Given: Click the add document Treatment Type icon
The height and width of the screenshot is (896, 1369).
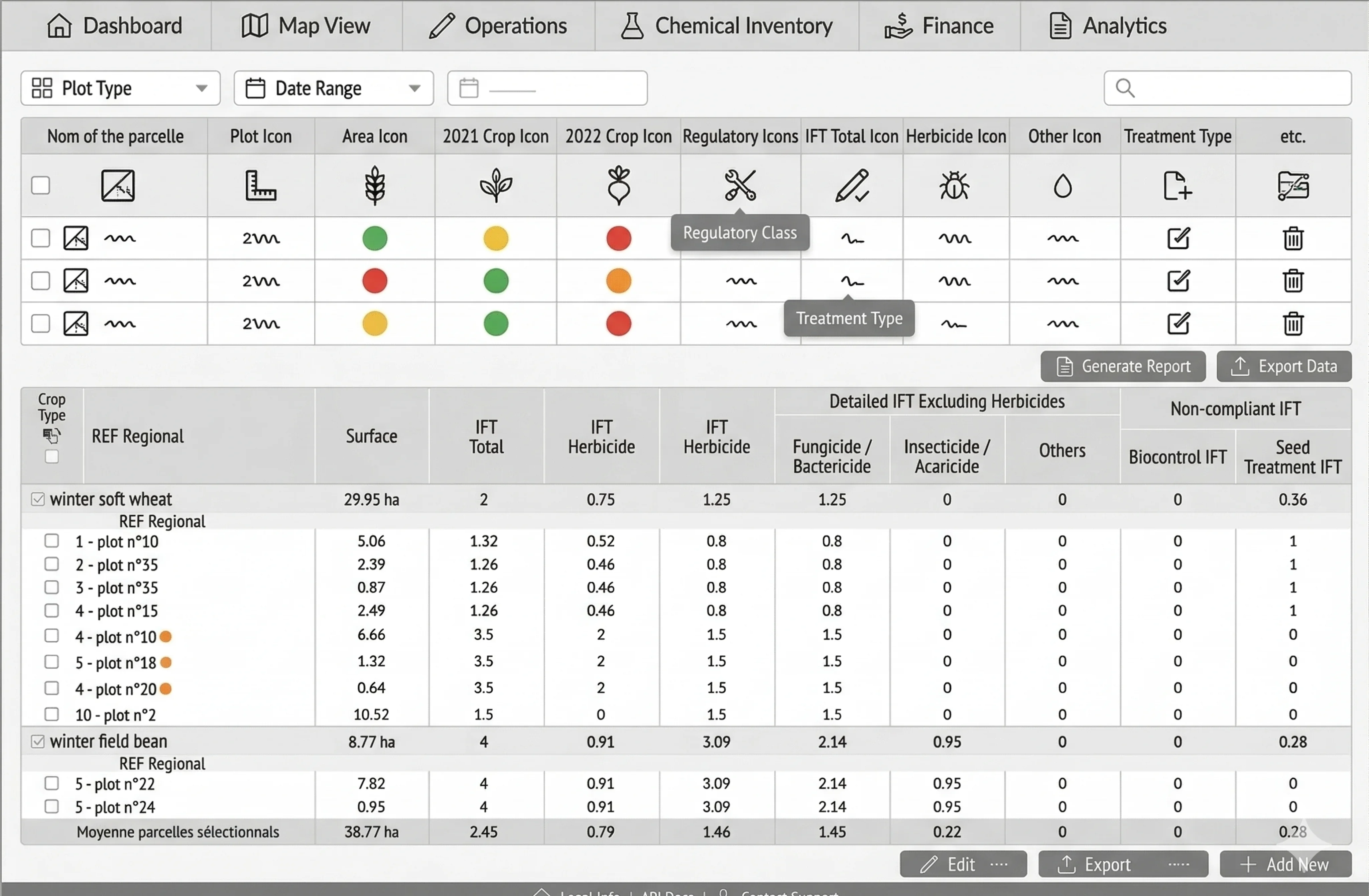Looking at the screenshot, I should click(1177, 186).
